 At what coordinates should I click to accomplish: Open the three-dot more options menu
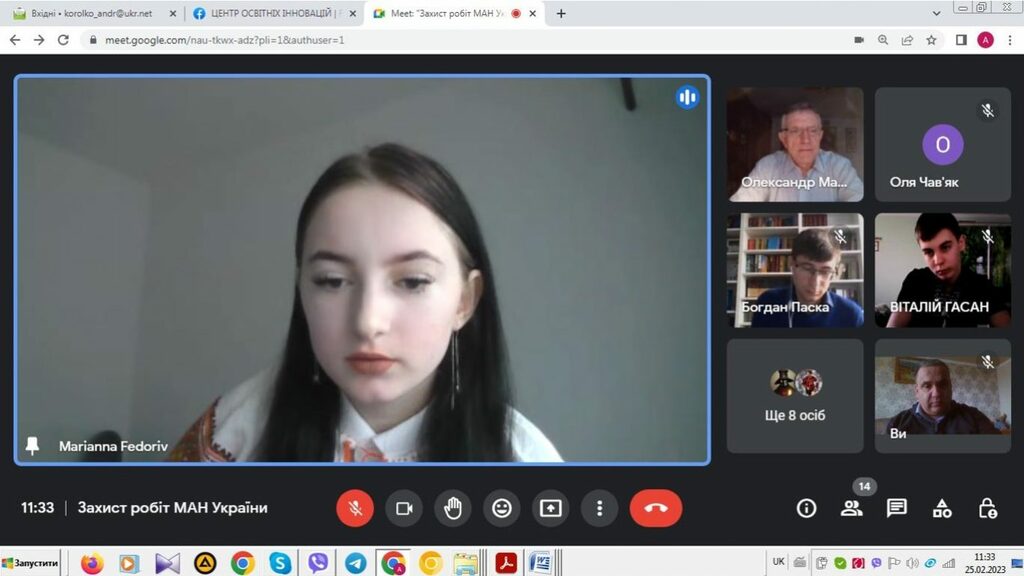[599, 508]
